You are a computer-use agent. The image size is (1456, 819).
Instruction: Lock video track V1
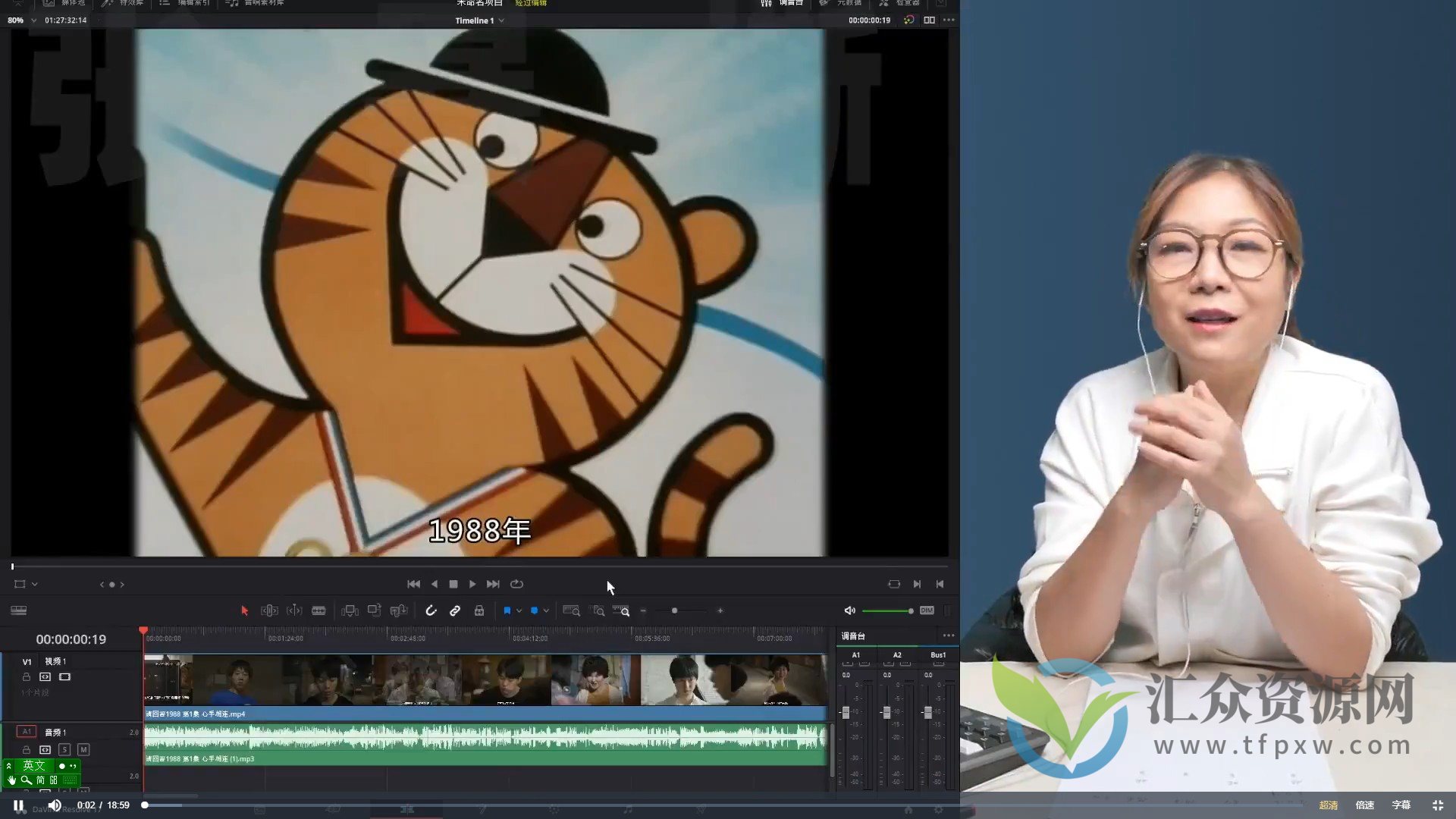(27, 676)
